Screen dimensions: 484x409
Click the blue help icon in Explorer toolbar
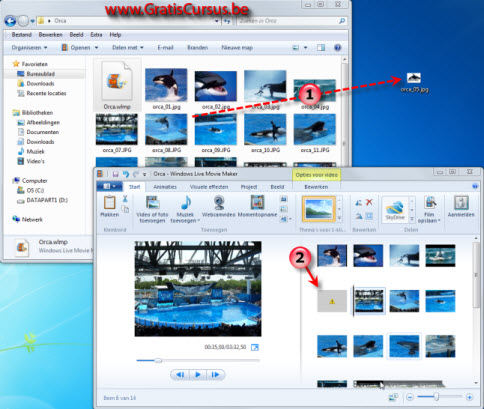337,48
